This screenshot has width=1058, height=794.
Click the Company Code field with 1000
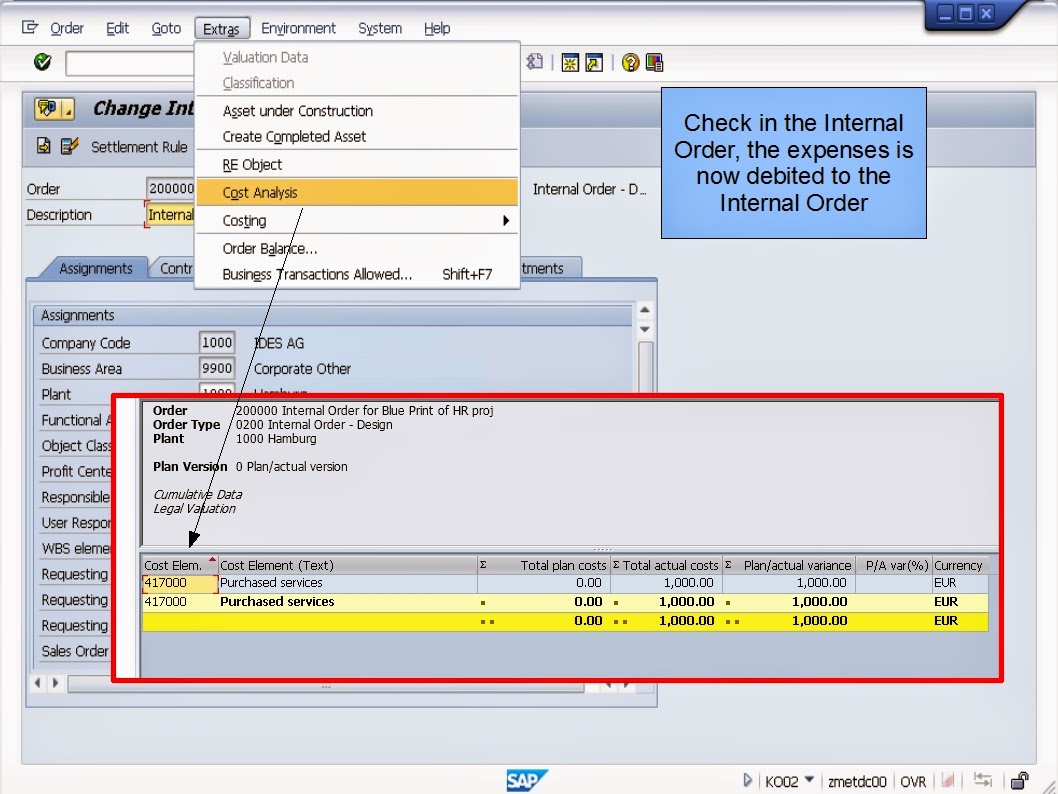tap(217, 343)
